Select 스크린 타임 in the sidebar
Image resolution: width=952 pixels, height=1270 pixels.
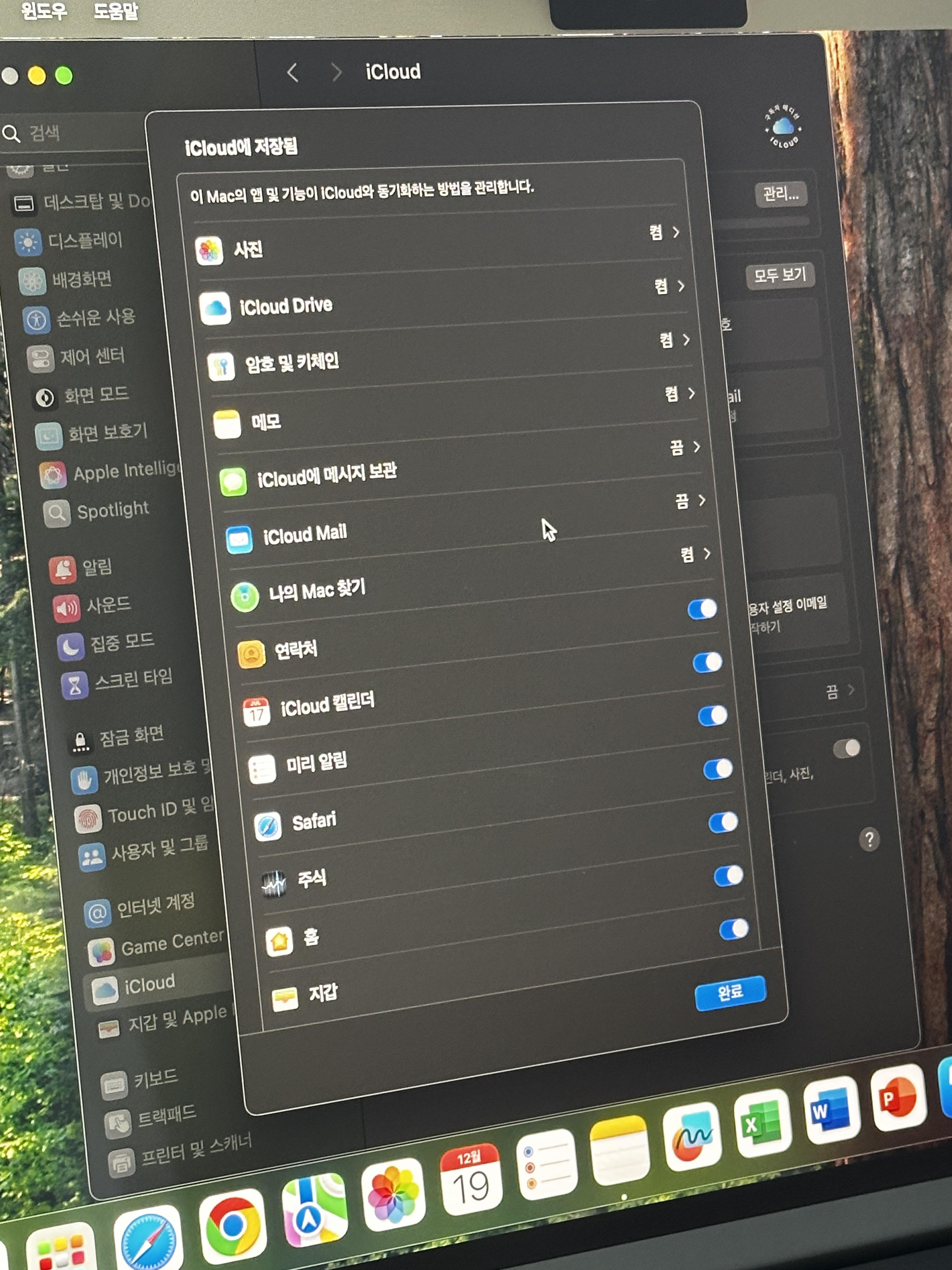118,682
